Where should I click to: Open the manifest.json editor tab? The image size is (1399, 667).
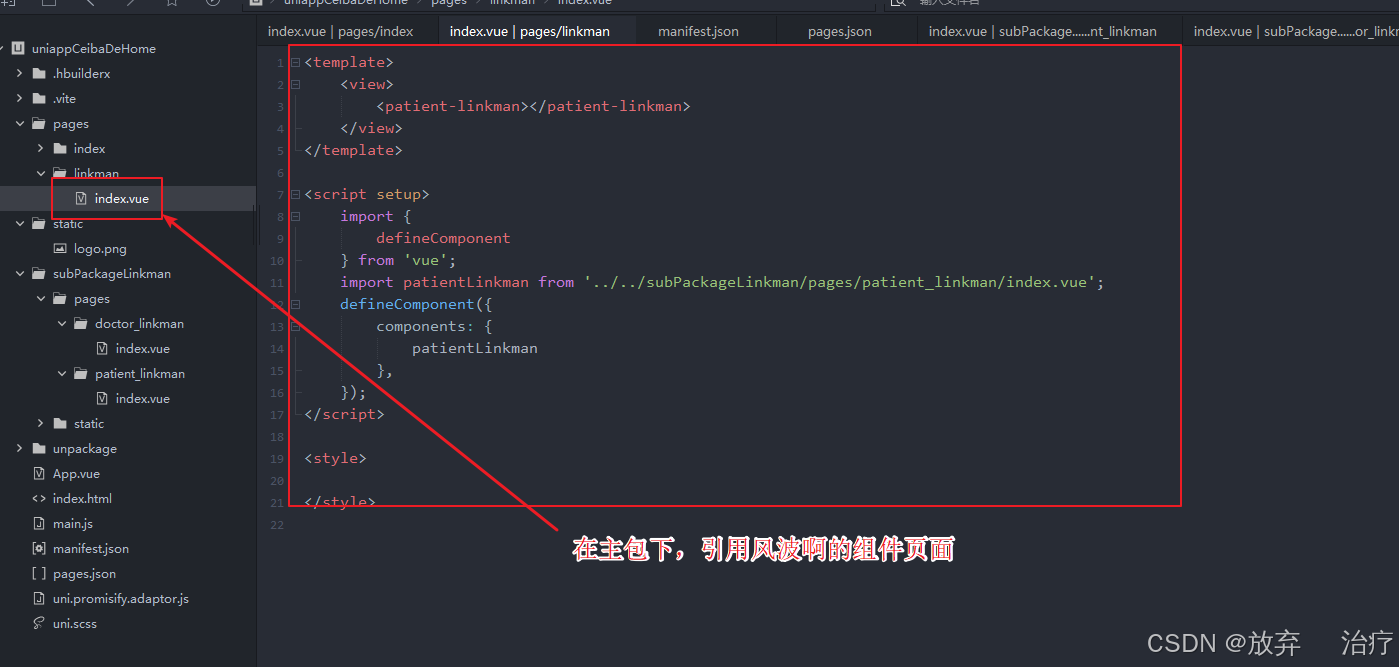698,31
